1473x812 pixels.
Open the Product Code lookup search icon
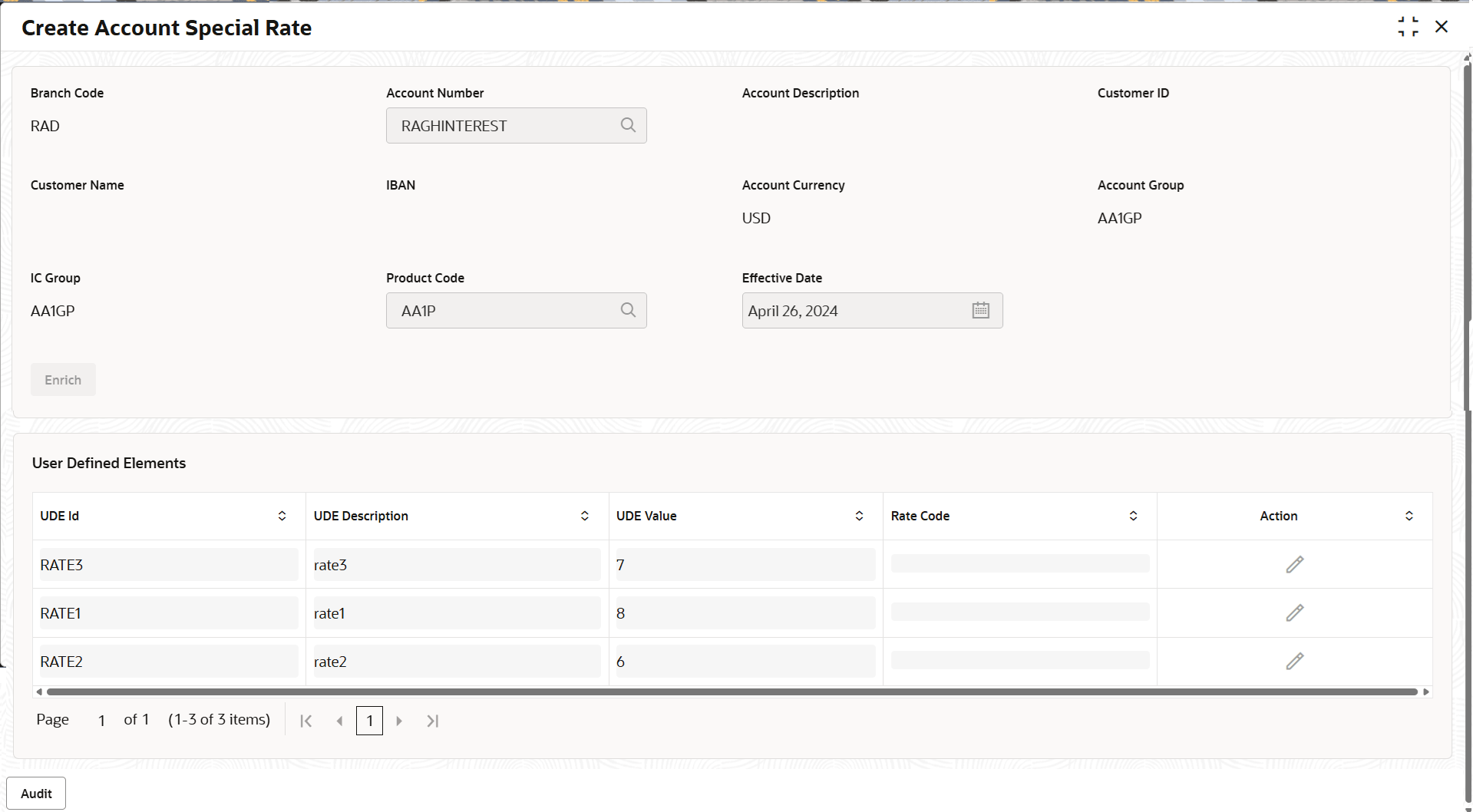(x=628, y=310)
